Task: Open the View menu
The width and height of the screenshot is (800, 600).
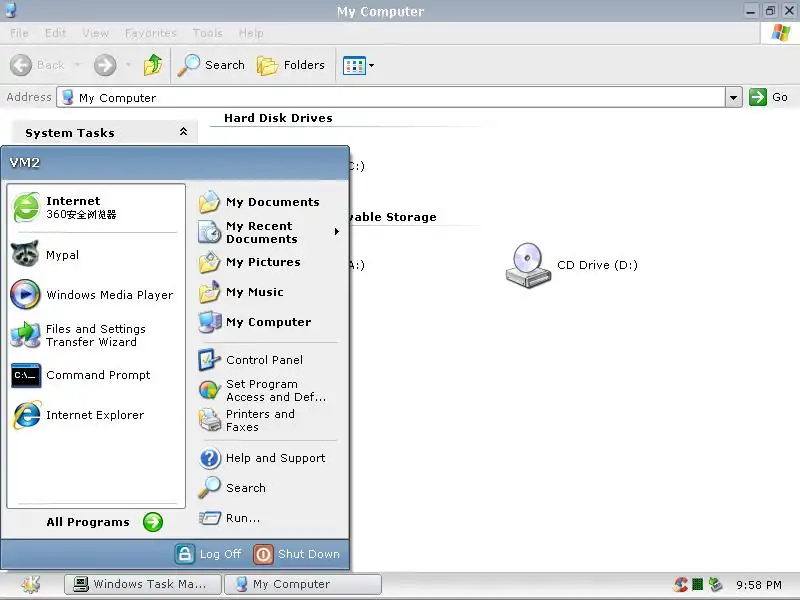Action: coord(95,33)
